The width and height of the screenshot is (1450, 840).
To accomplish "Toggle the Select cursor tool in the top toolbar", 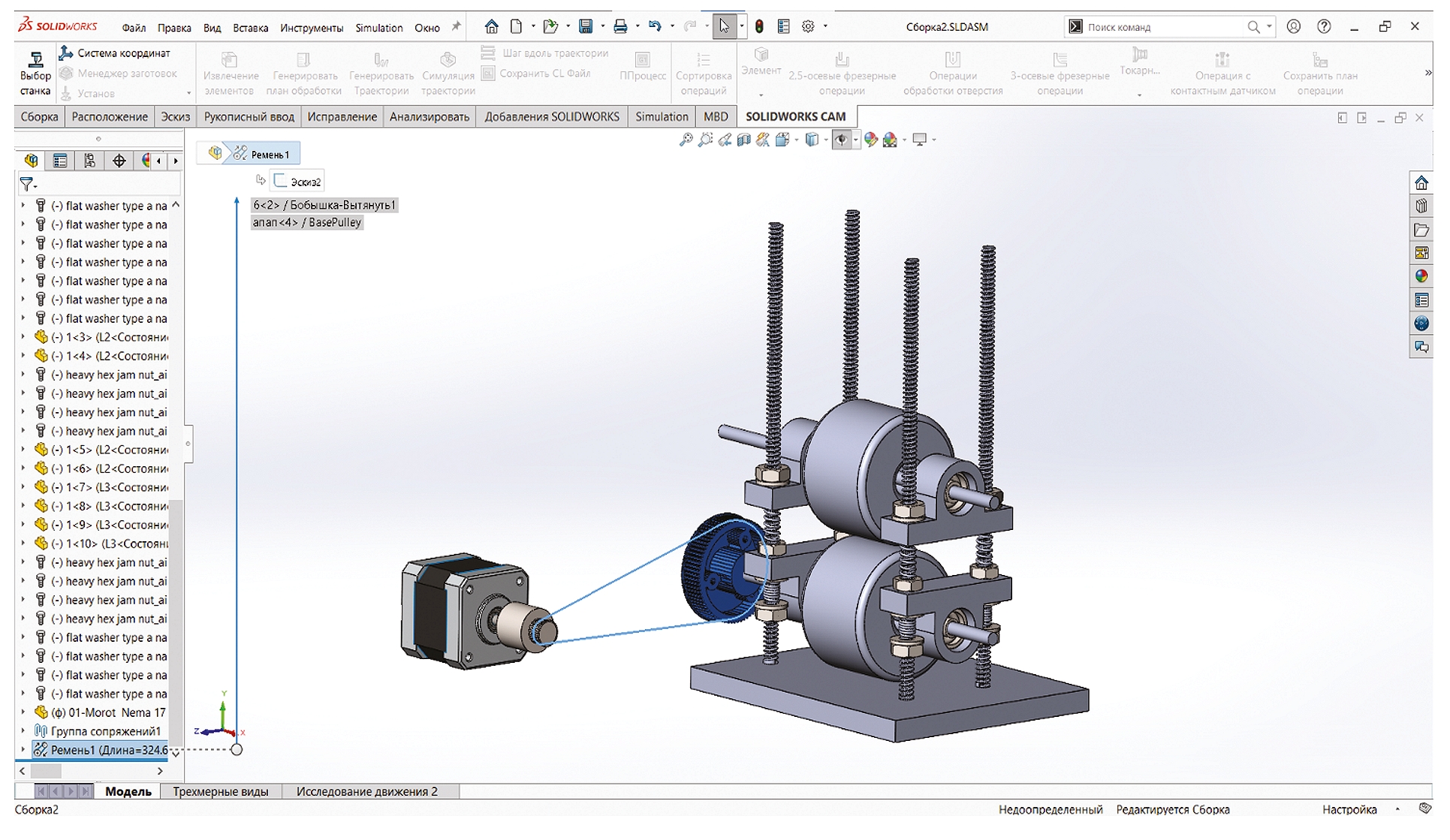I will (x=723, y=27).
